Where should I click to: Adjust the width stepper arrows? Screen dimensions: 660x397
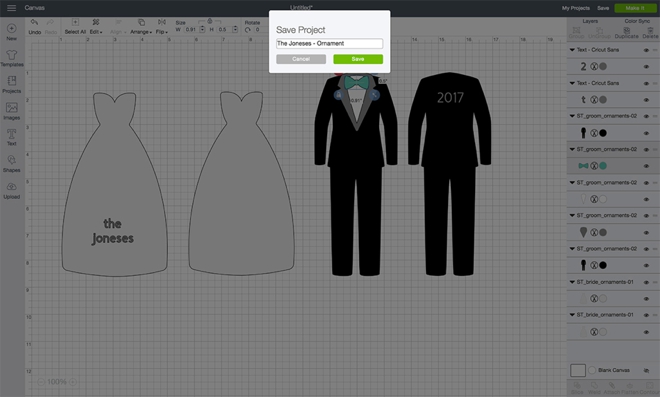coord(202,29)
